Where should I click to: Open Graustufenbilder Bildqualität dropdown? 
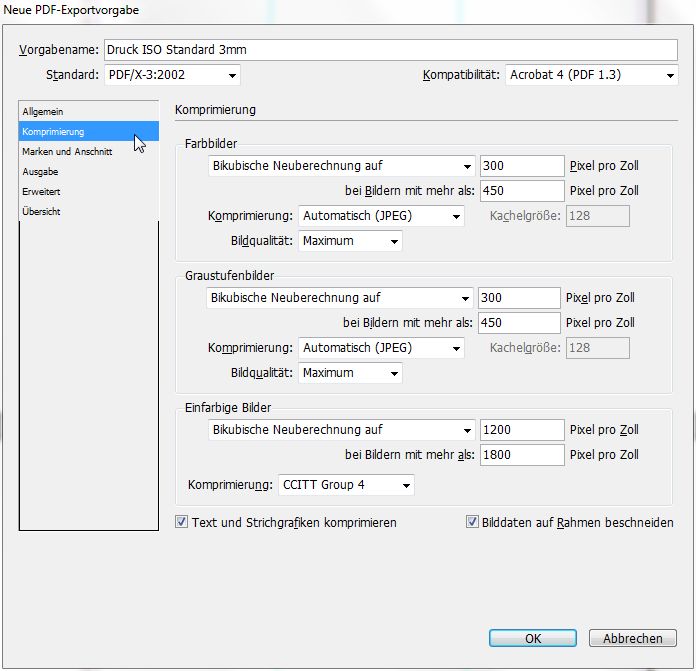(350, 373)
